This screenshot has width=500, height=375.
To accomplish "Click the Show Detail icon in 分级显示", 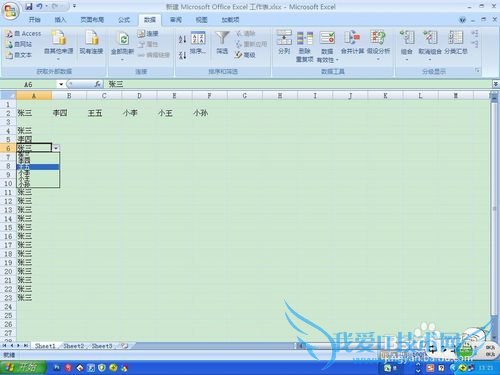I will 475,34.
